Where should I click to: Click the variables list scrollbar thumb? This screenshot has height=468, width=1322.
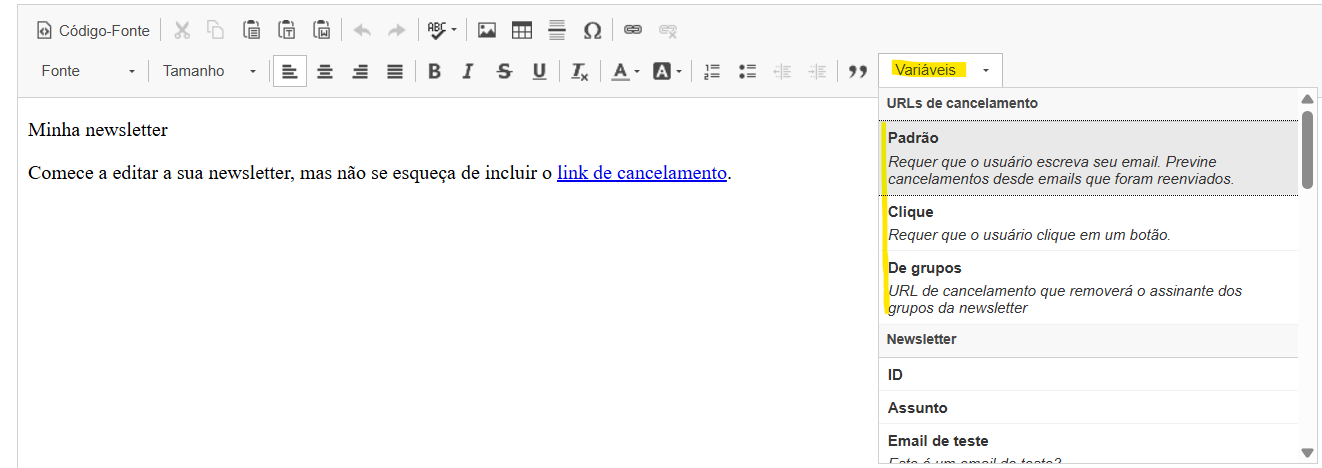(1306, 149)
